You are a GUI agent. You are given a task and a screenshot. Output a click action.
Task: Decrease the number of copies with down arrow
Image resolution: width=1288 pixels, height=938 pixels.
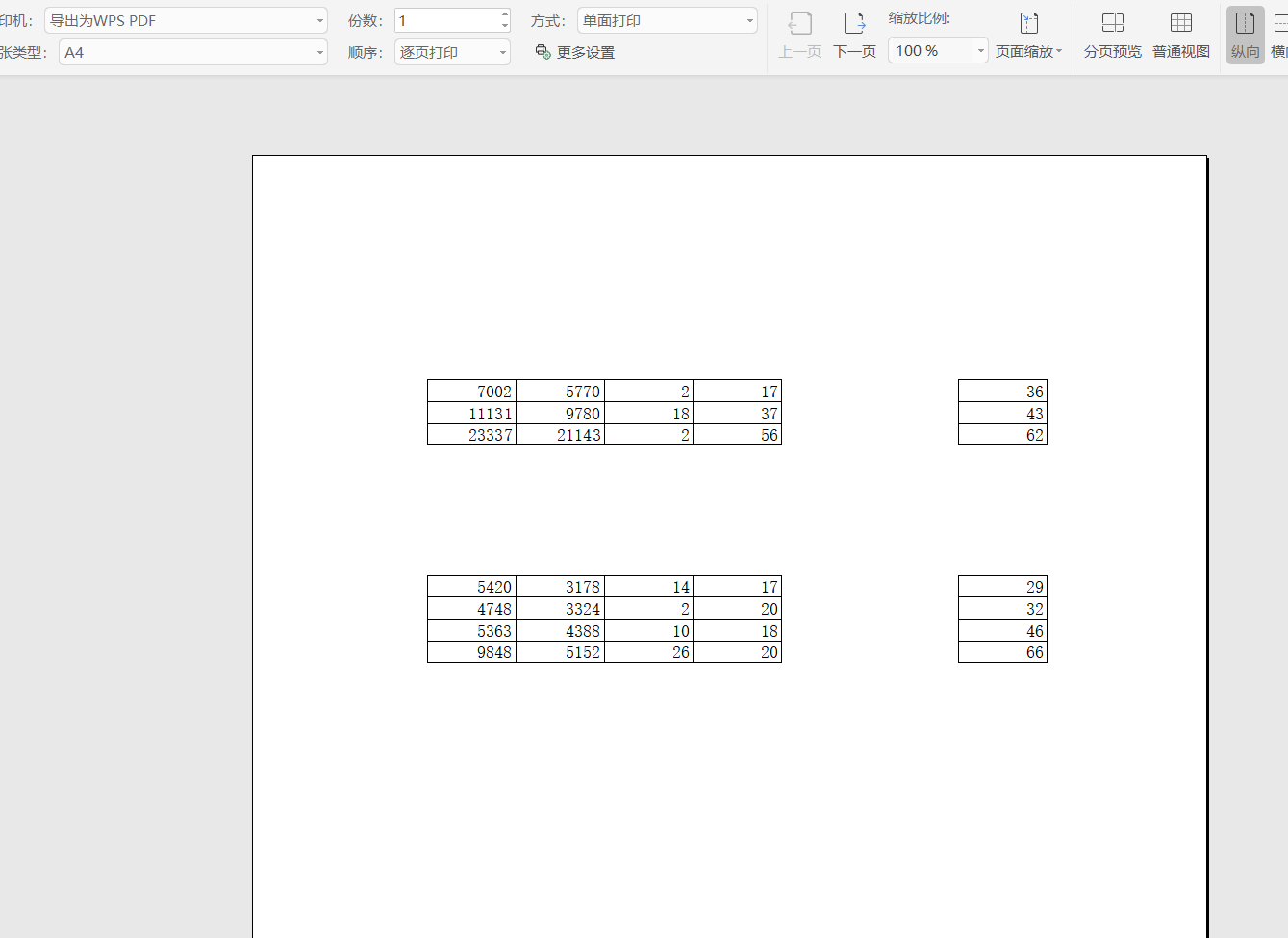click(505, 26)
